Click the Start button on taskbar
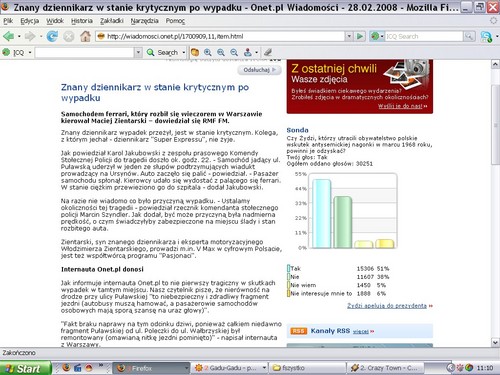Viewport: 500px width, 375px height. point(26,368)
